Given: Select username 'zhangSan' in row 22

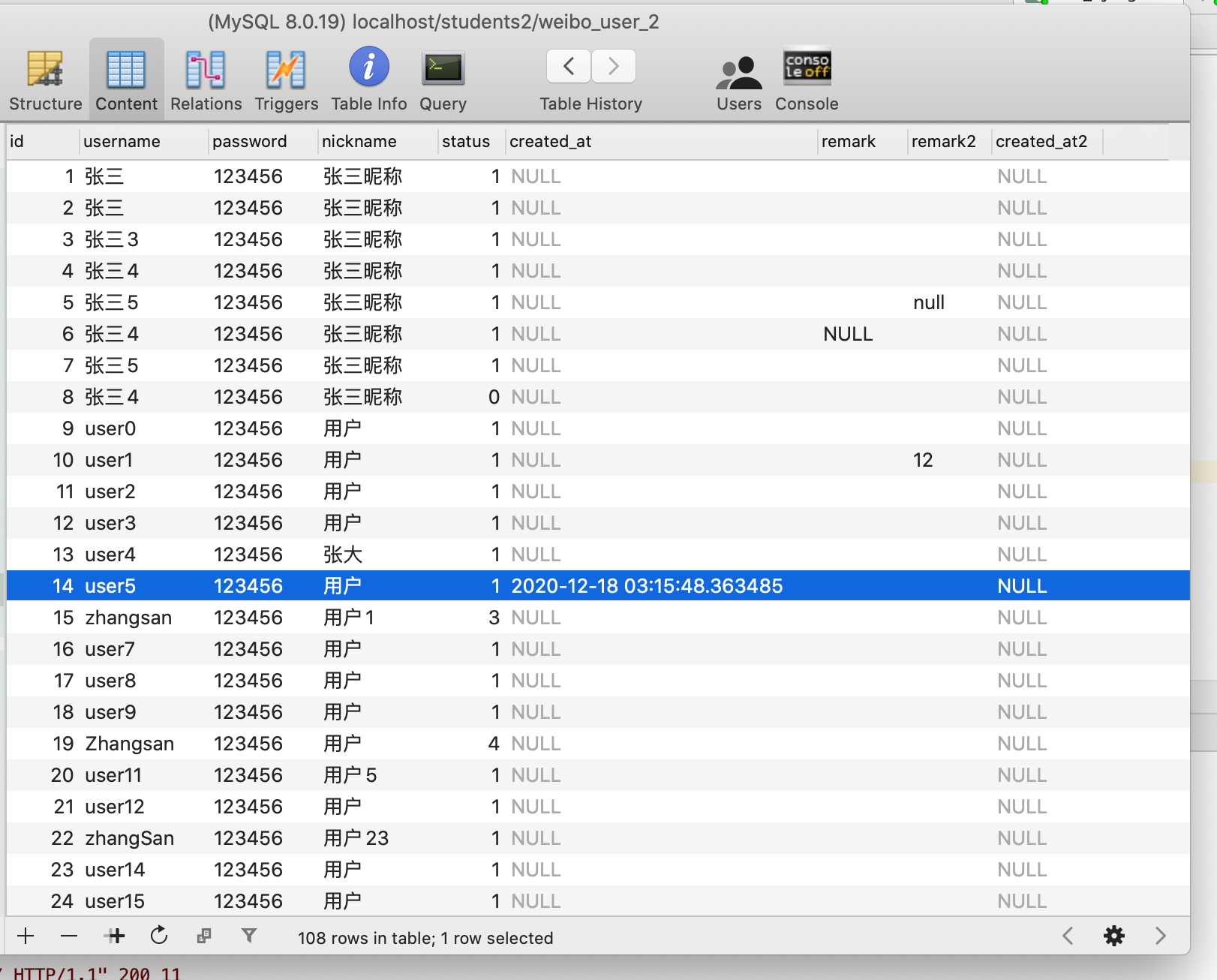Looking at the screenshot, I should (x=129, y=838).
